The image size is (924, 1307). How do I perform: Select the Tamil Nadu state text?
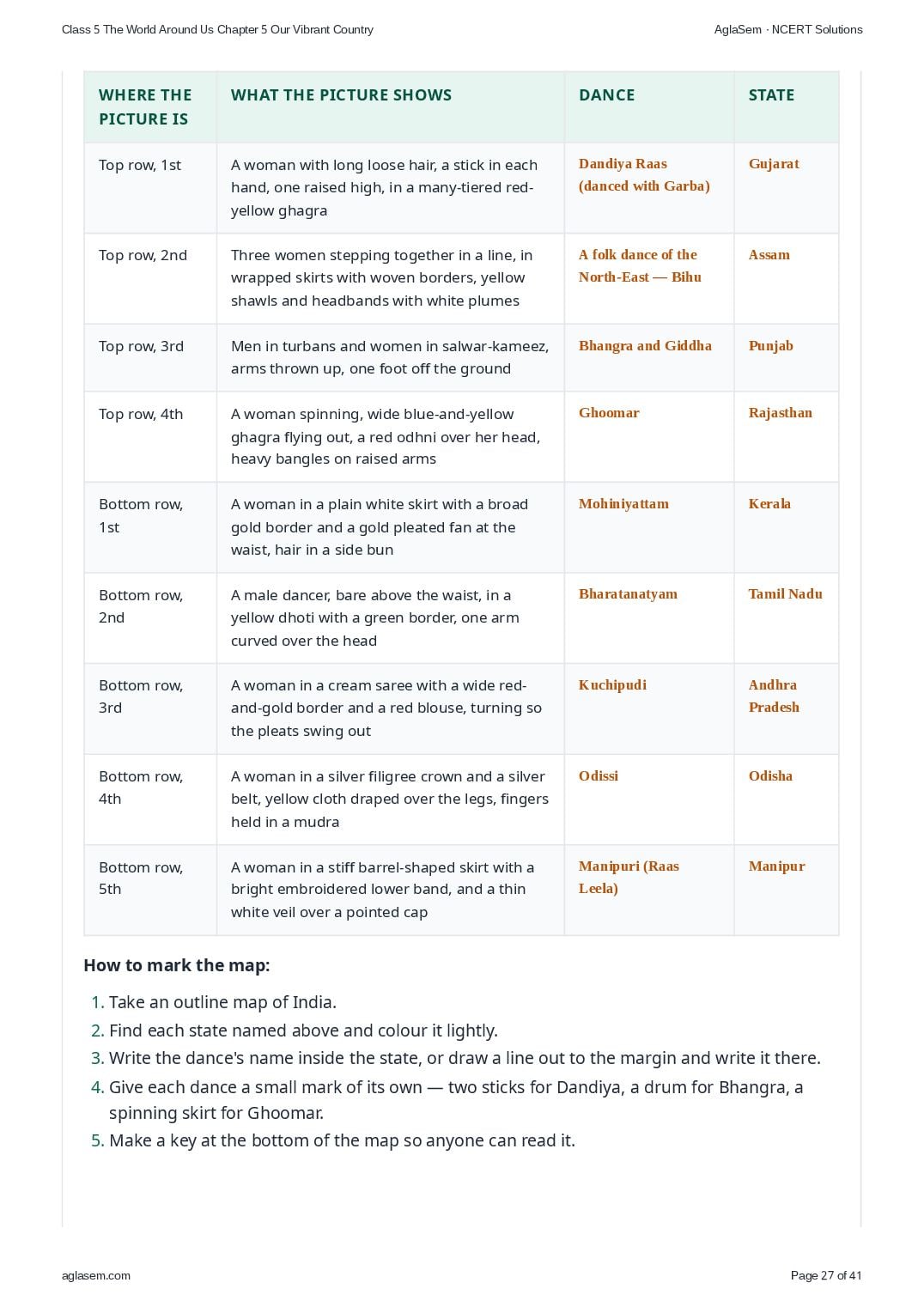click(785, 593)
